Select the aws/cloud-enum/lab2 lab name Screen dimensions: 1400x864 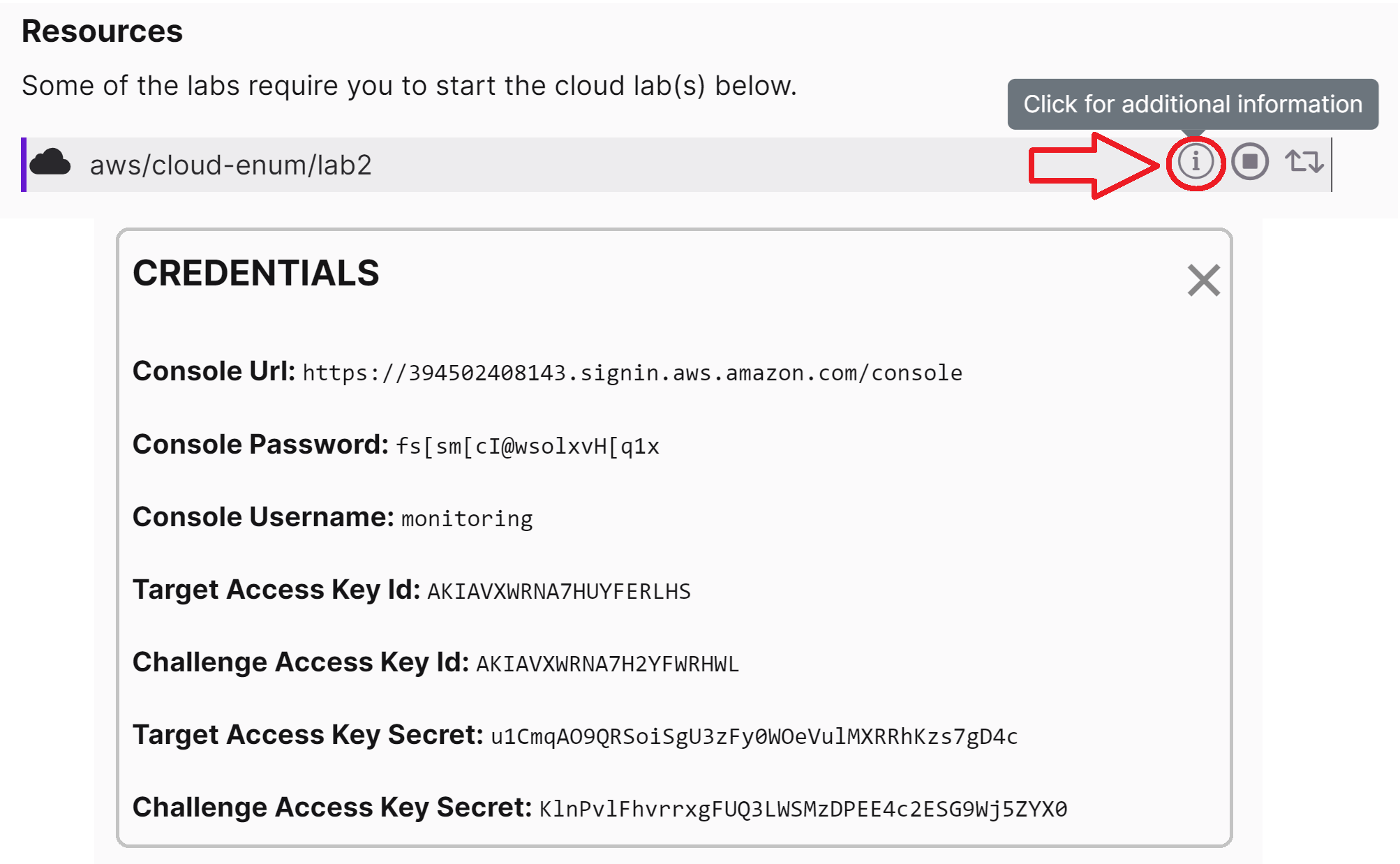[x=230, y=165]
